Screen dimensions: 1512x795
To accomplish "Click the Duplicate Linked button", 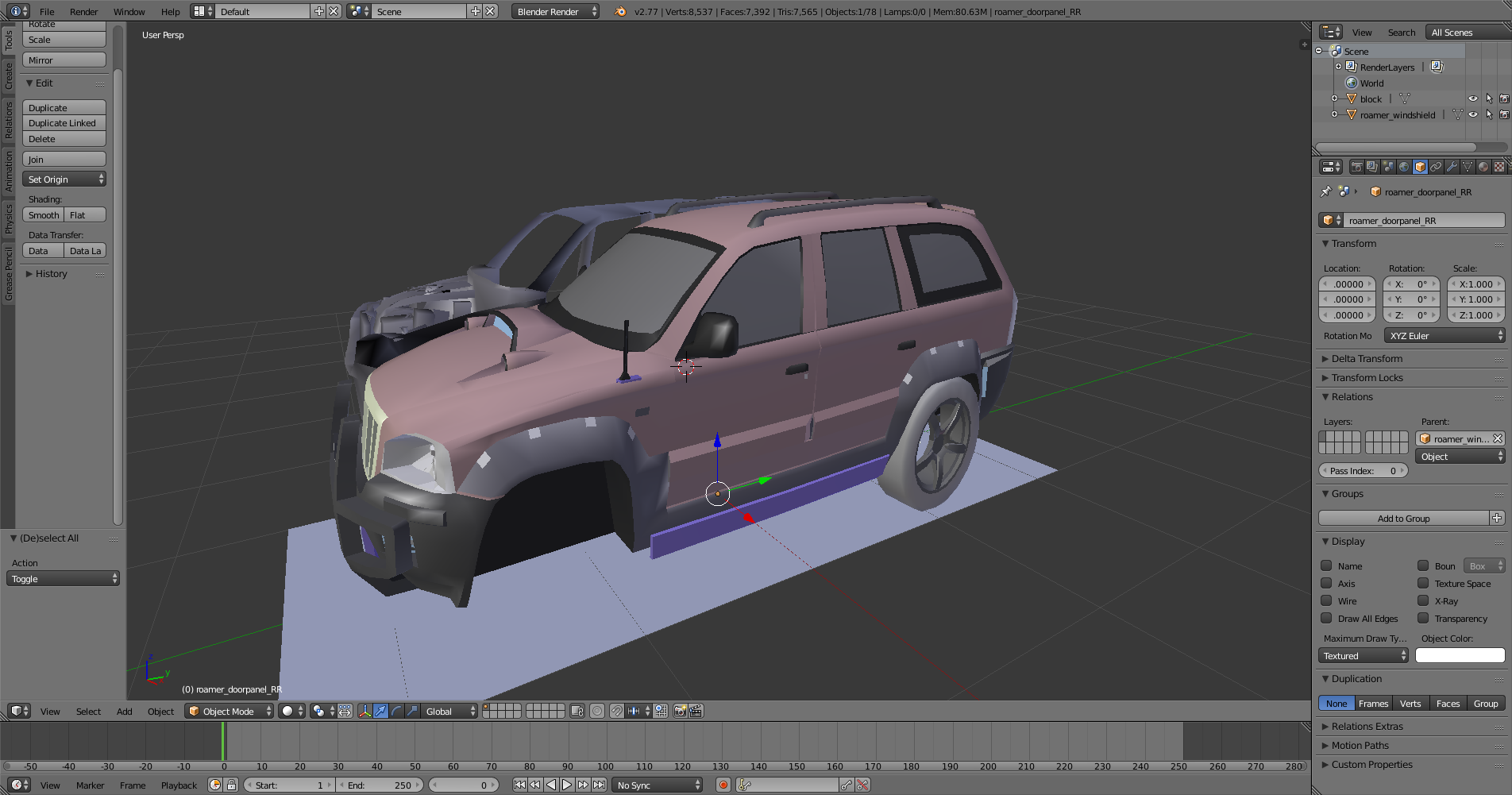I will pyautogui.click(x=64, y=123).
